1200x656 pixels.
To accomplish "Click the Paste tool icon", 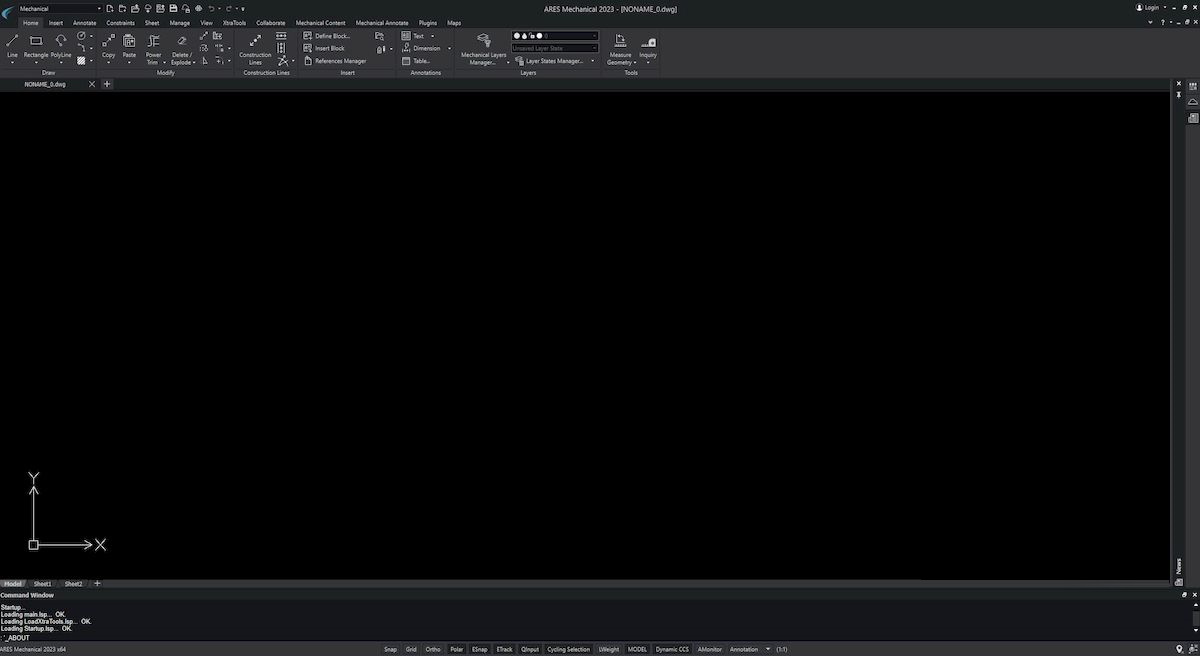I will [x=129, y=41].
